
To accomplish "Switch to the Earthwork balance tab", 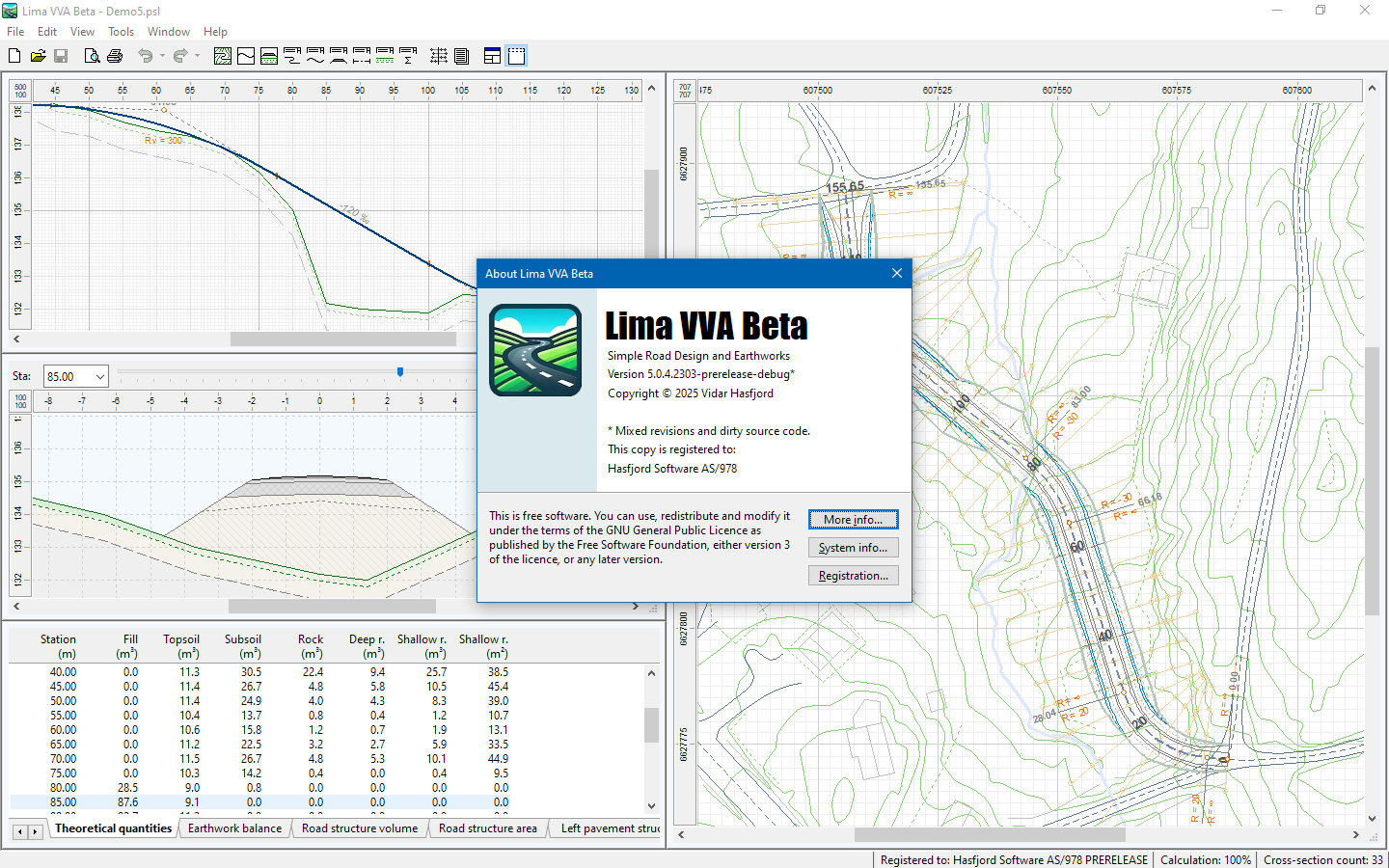I will pyautogui.click(x=234, y=828).
